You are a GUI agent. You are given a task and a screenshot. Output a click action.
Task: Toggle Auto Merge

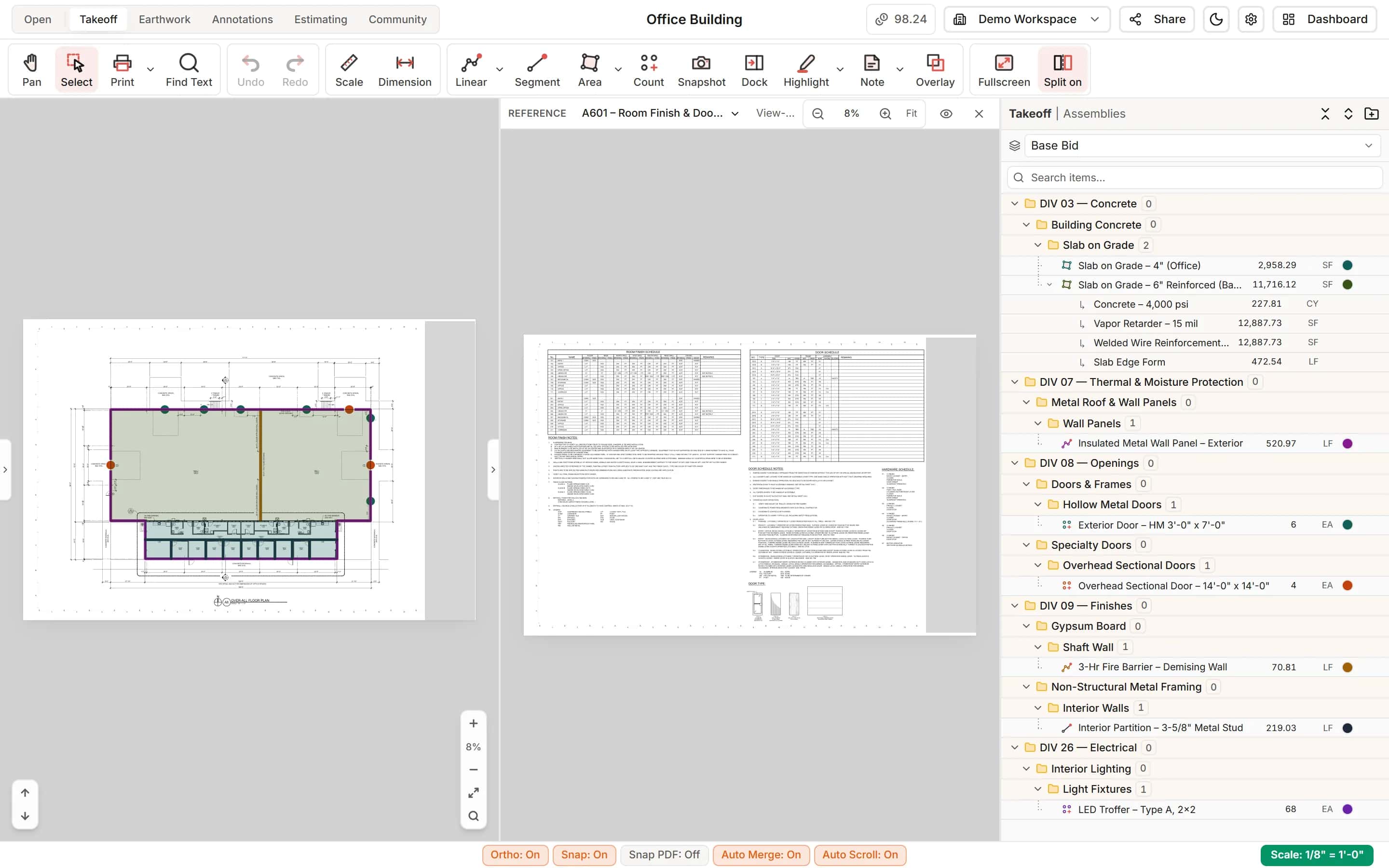tap(761, 855)
